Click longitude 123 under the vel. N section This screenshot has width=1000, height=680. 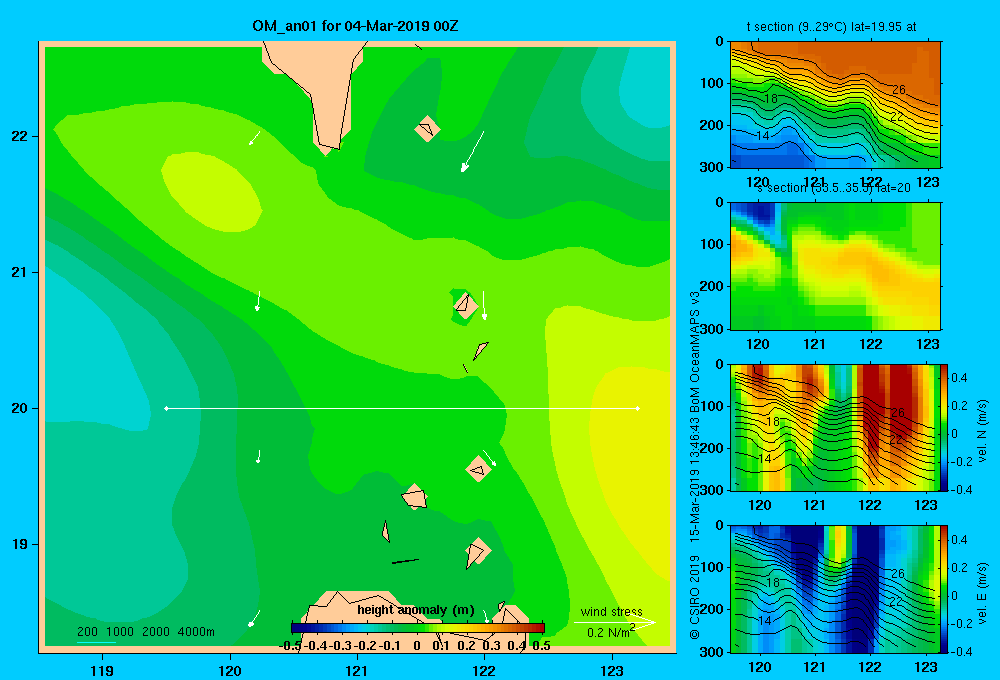pyautogui.click(x=926, y=505)
